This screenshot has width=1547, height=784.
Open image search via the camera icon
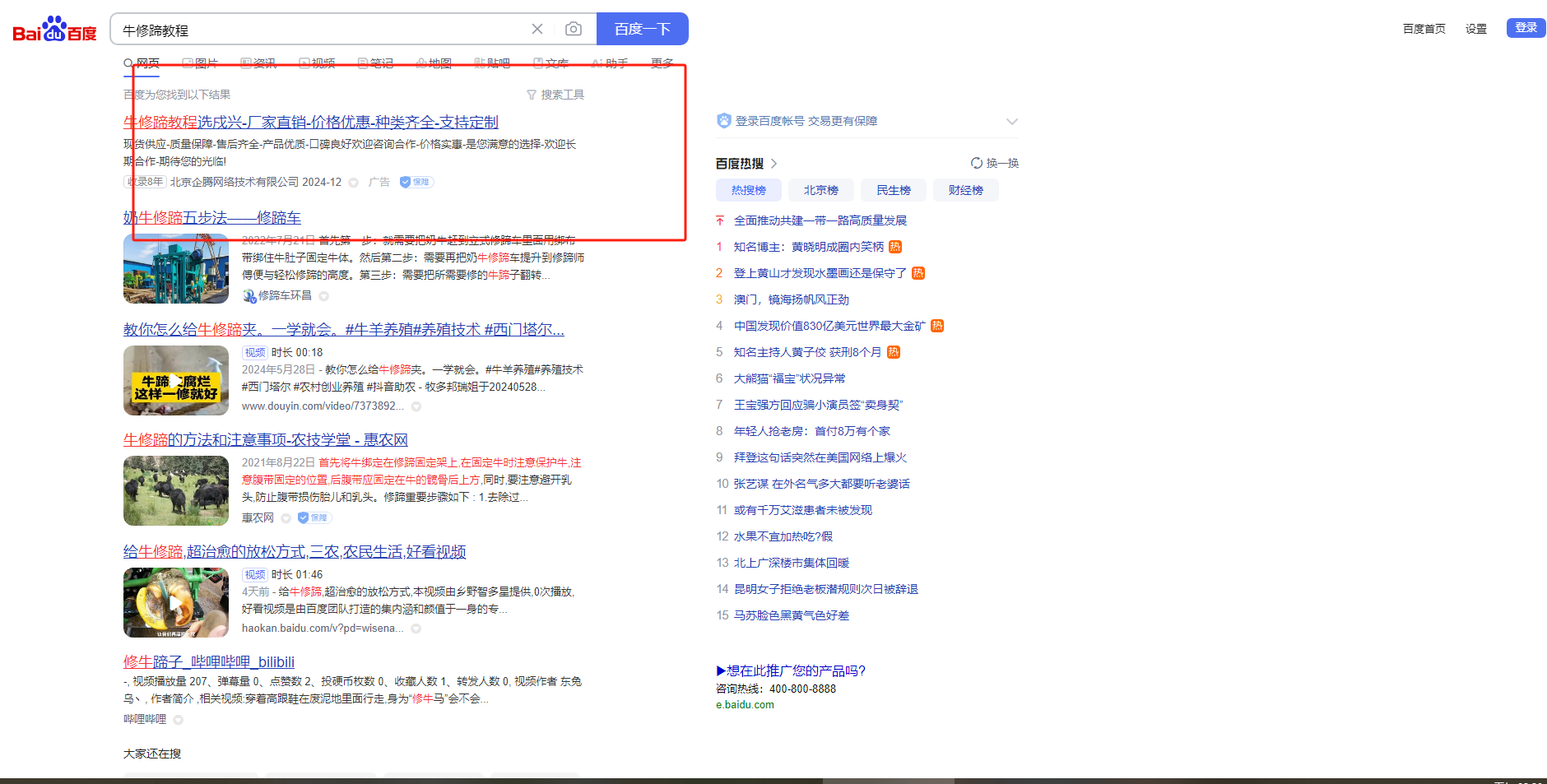[574, 30]
